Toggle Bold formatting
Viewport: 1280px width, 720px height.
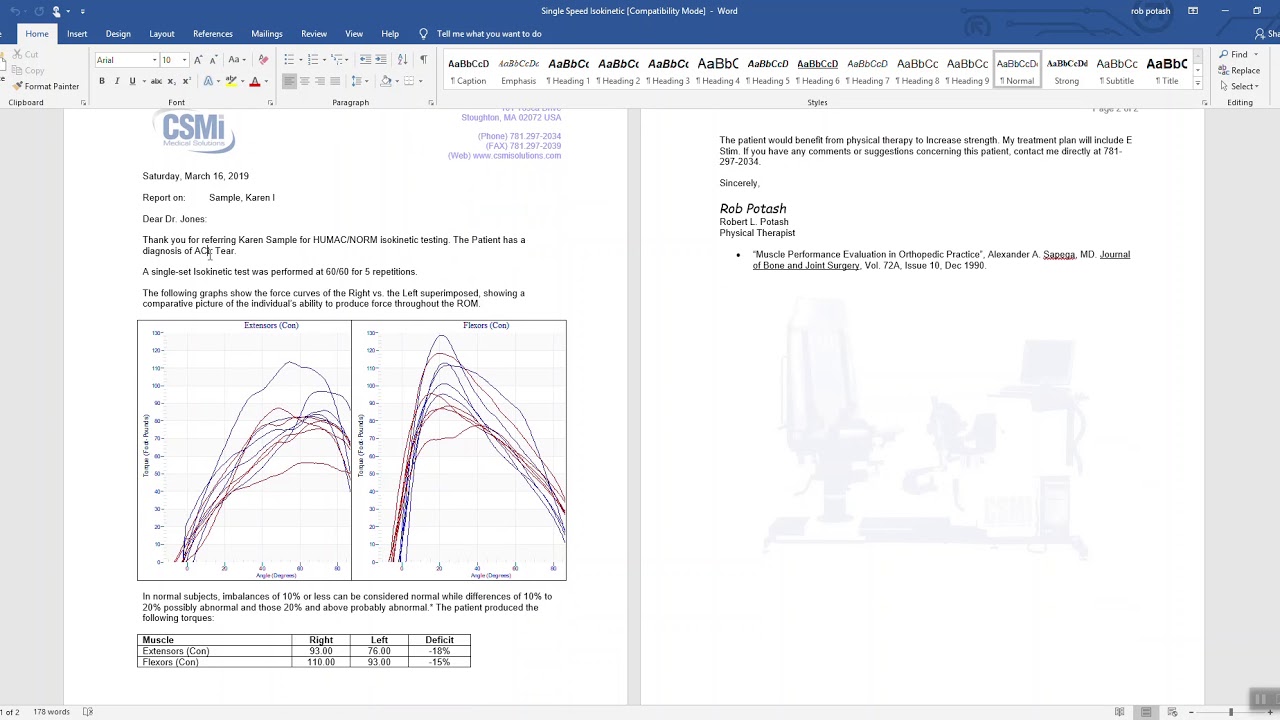coord(102,81)
